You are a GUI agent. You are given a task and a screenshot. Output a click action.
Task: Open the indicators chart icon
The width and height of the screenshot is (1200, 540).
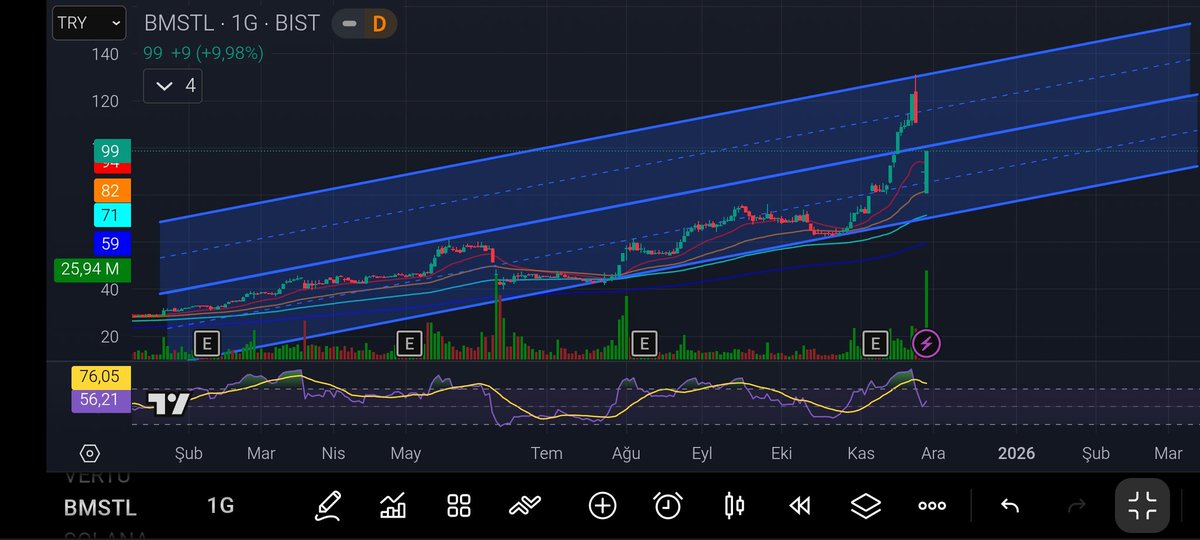[393, 506]
